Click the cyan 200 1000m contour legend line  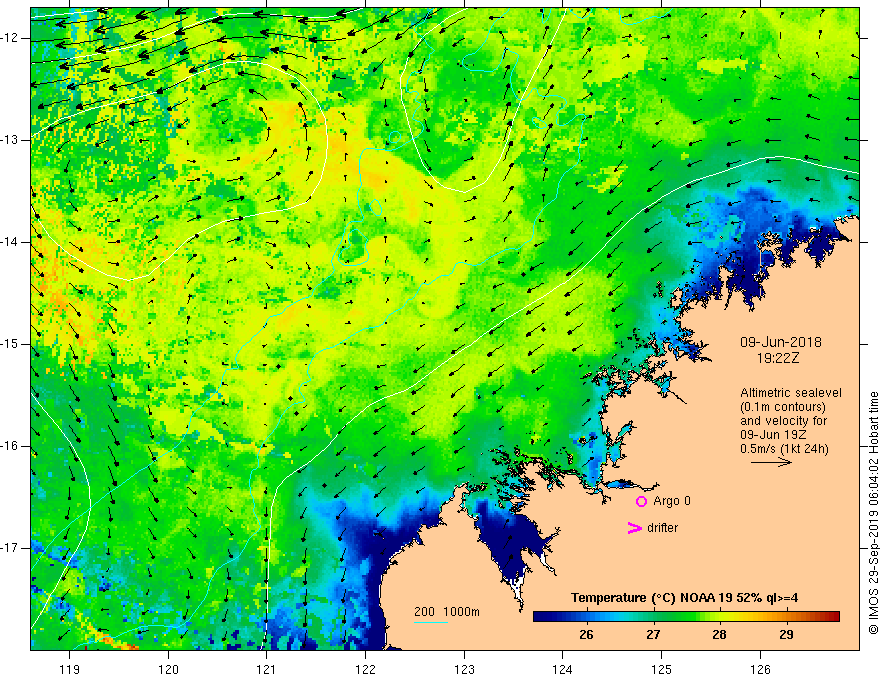click(x=430, y=622)
